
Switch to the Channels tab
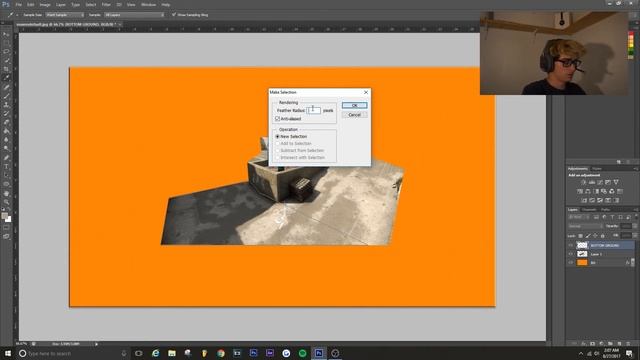[589, 210]
